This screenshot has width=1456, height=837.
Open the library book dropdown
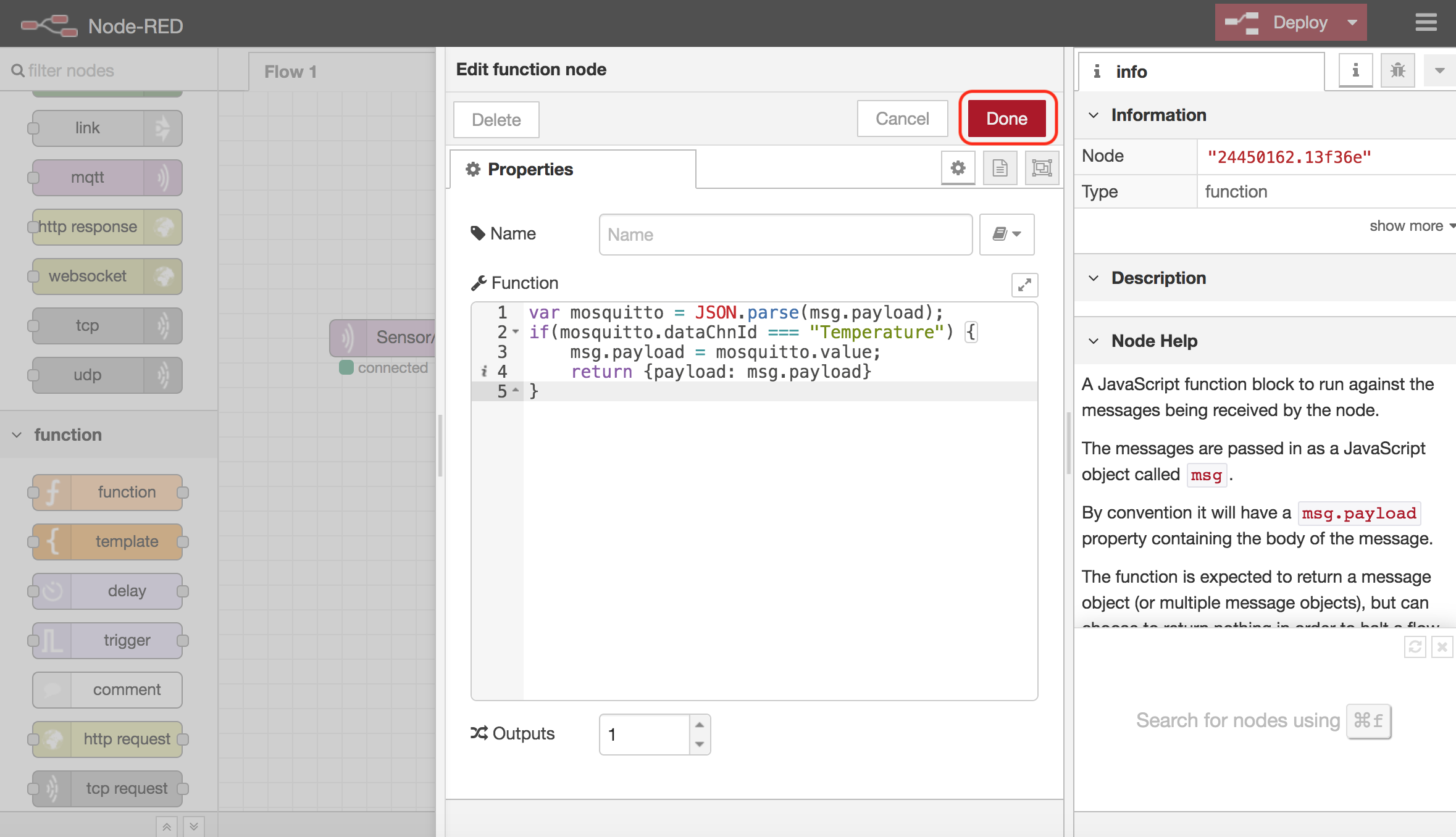click(x=1006, y=235)
